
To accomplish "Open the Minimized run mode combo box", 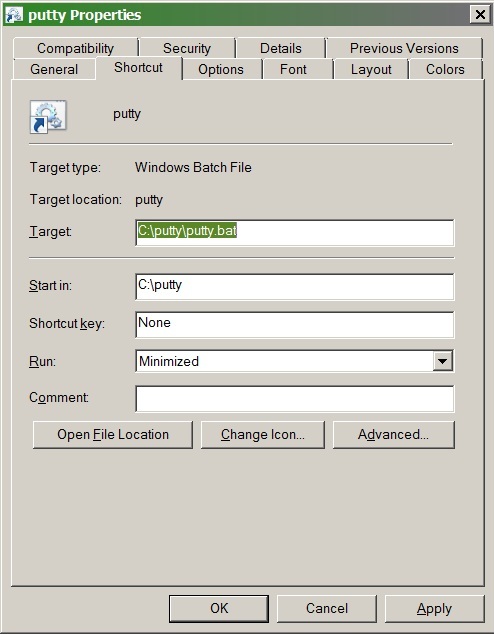I will 295,361.
